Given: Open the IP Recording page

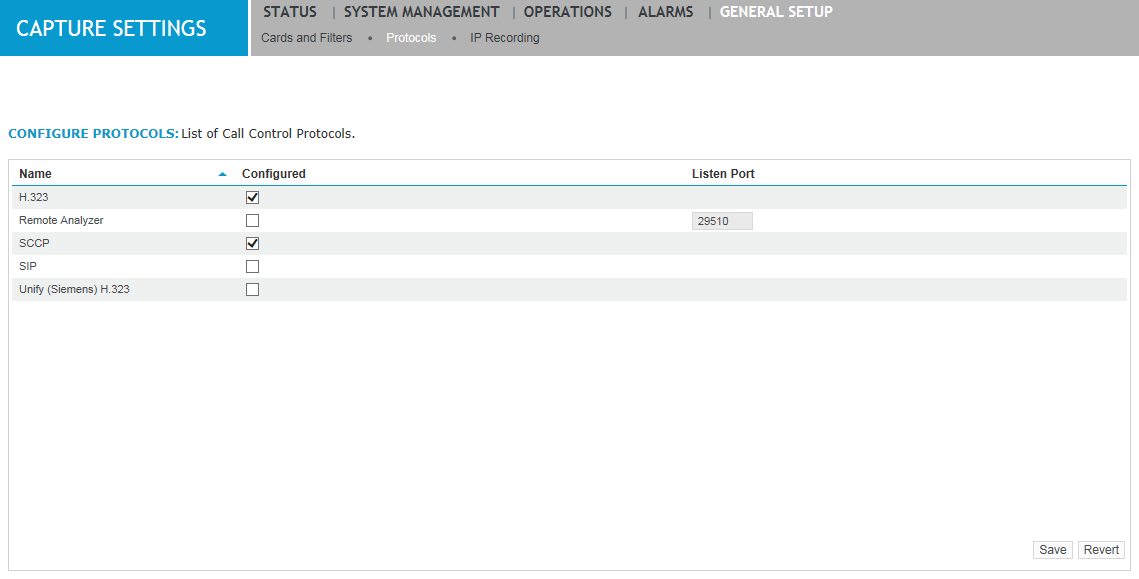Looking at the screenshot, I should tap(505, 37).
